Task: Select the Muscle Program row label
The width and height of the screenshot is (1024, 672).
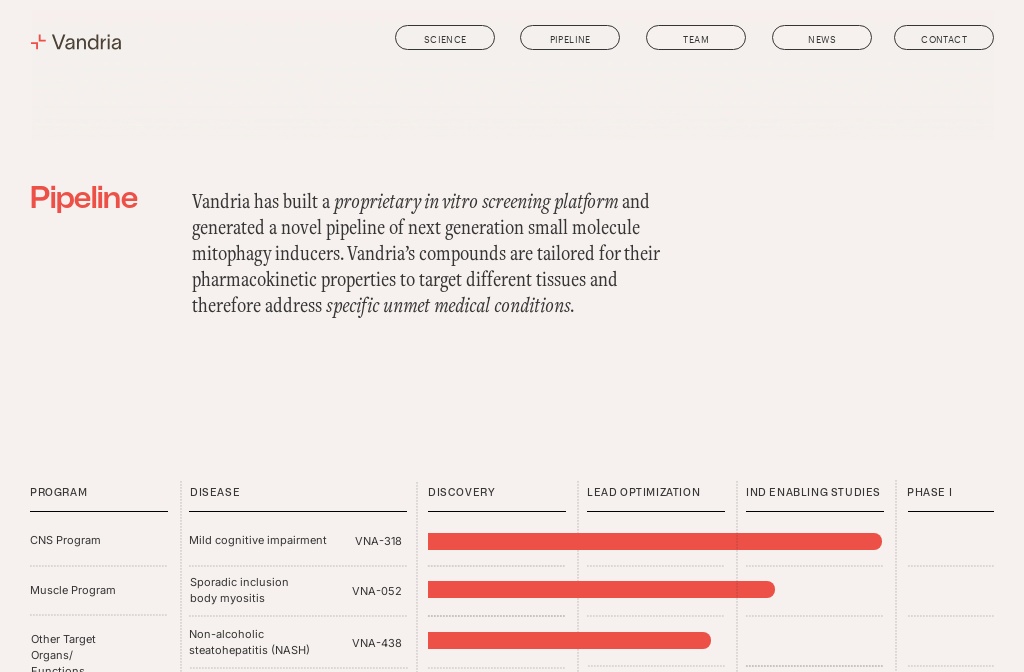Action: coord(73,590)
